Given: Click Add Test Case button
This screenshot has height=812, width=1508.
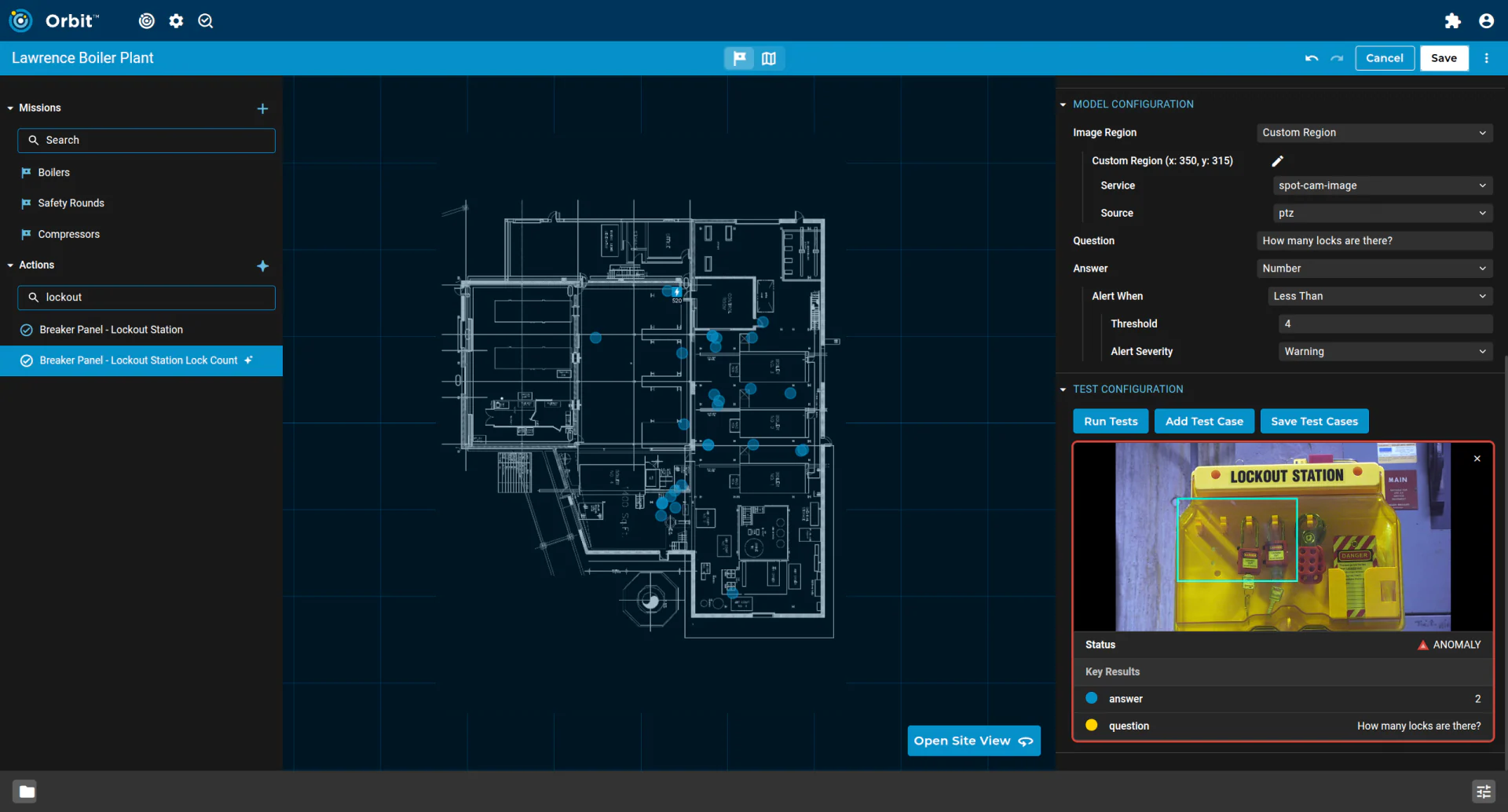Looking at the screenshot, I should (1204, 422).
